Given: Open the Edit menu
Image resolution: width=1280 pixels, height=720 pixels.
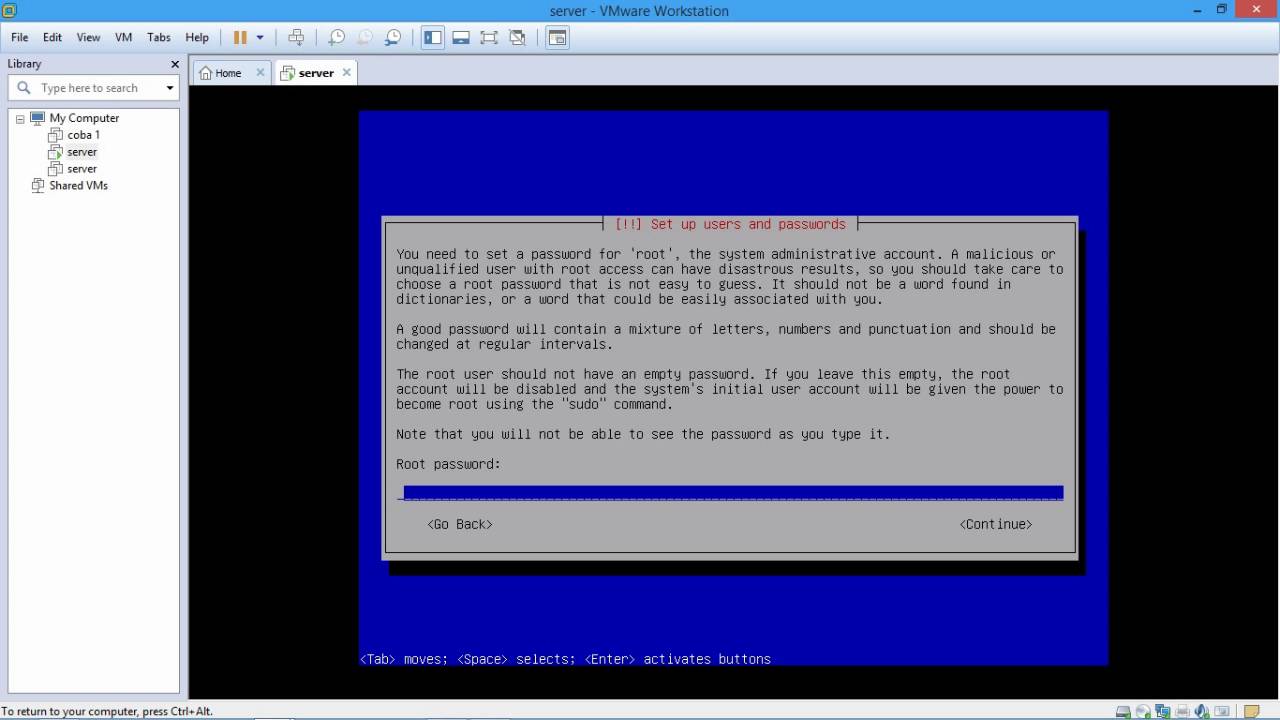Looking at the screenshot, I should (x=52, y=37).
